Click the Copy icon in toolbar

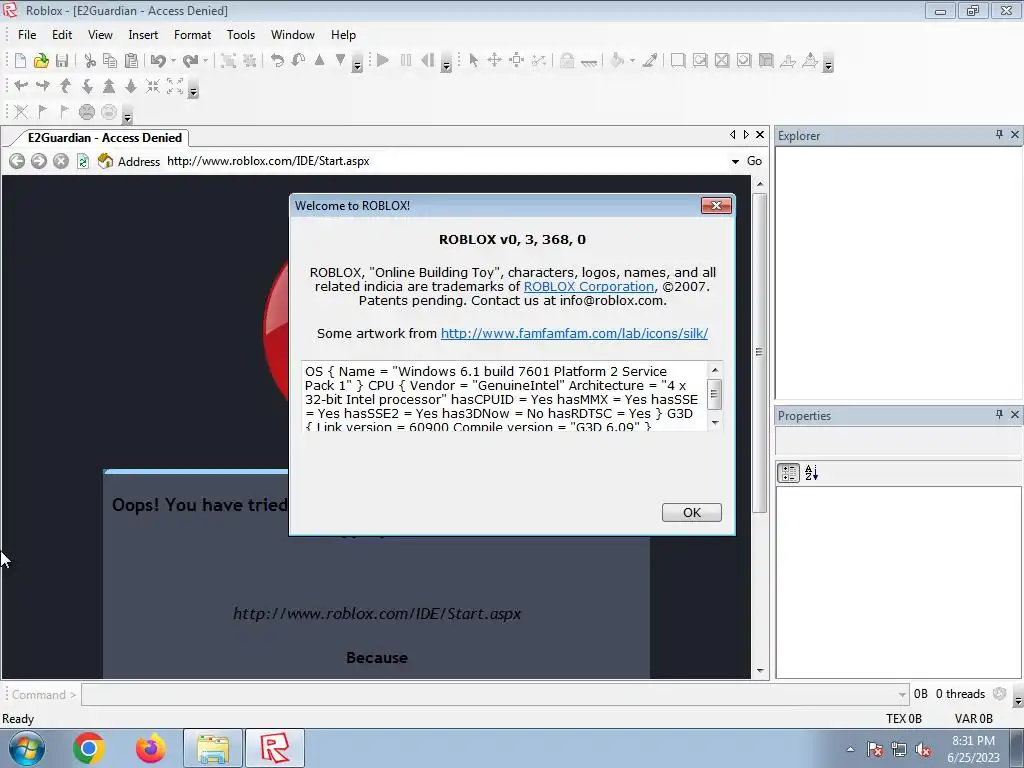110,61
